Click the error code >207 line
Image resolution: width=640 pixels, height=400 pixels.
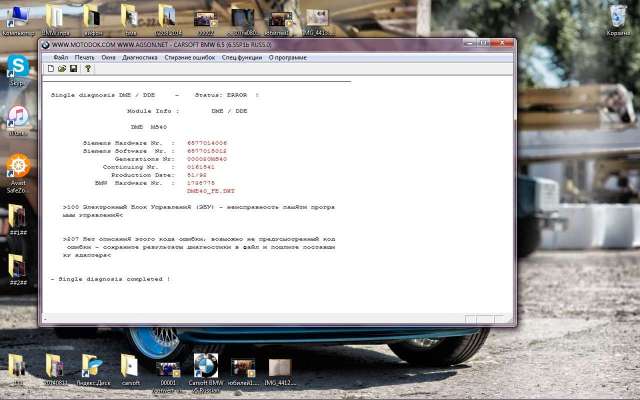point(199,247)
